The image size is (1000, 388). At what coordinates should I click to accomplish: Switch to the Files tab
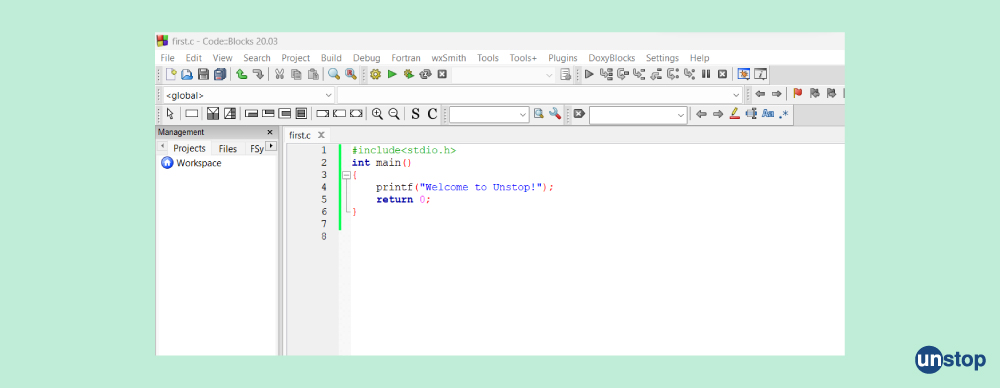coord(228,149)
